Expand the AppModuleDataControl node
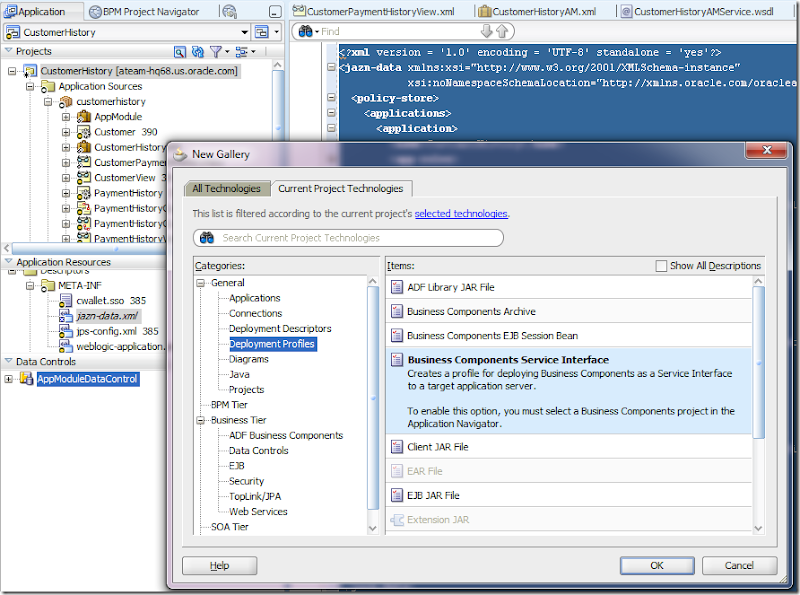The height and width of the screenshot is (595, 800). click(x=10, y=379)
